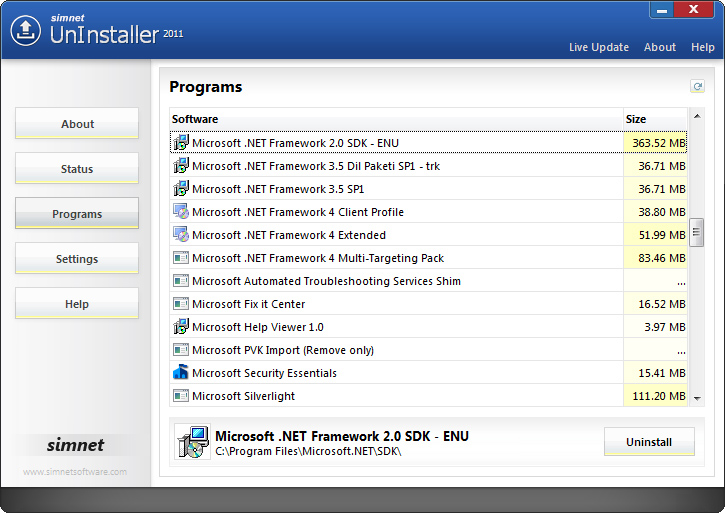Click the UnInstaller upload logo icon
The image size is (725, 513).
[x=25, y=31]
